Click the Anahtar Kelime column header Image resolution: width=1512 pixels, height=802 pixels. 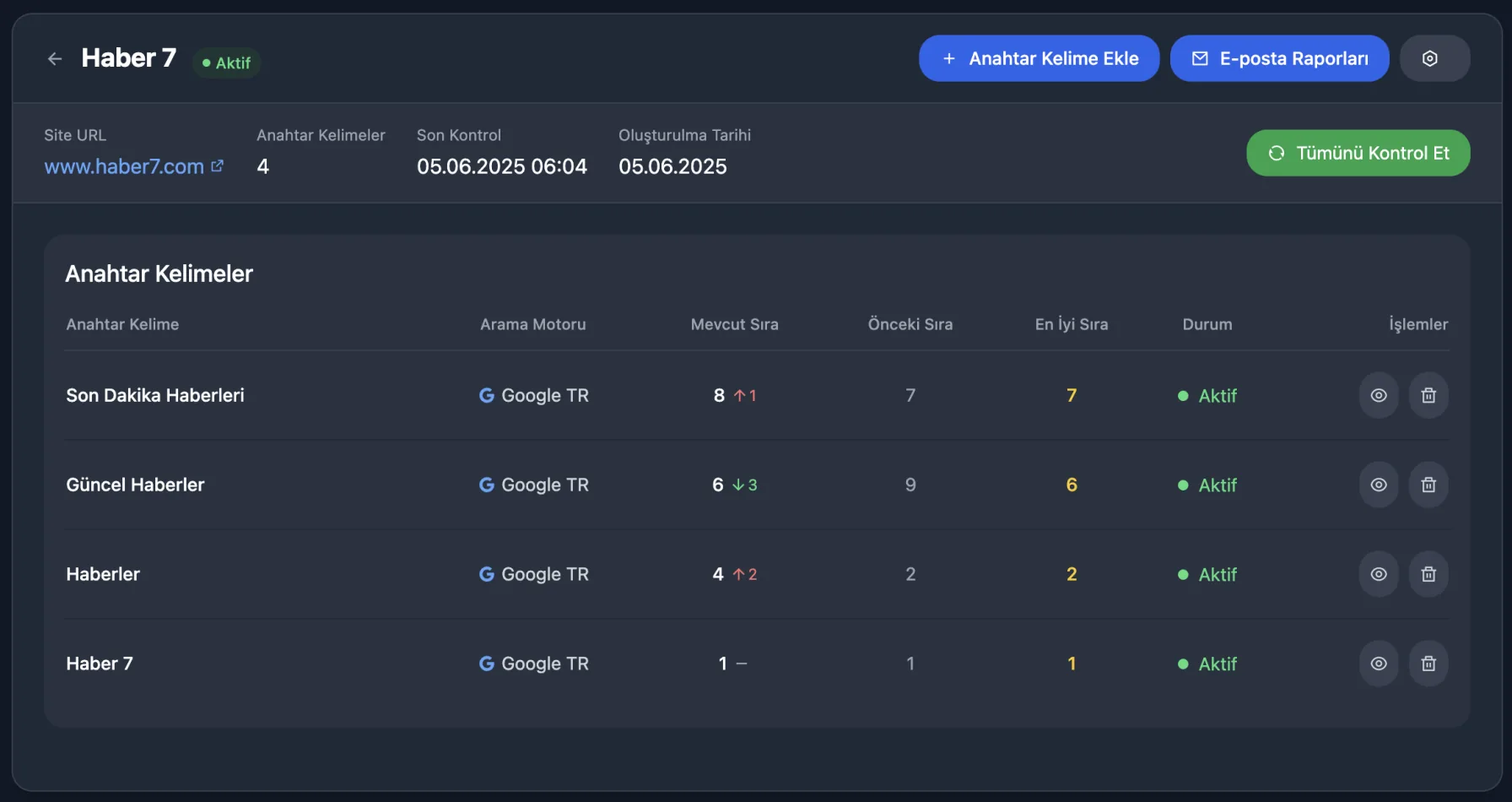tap(122, 324)
